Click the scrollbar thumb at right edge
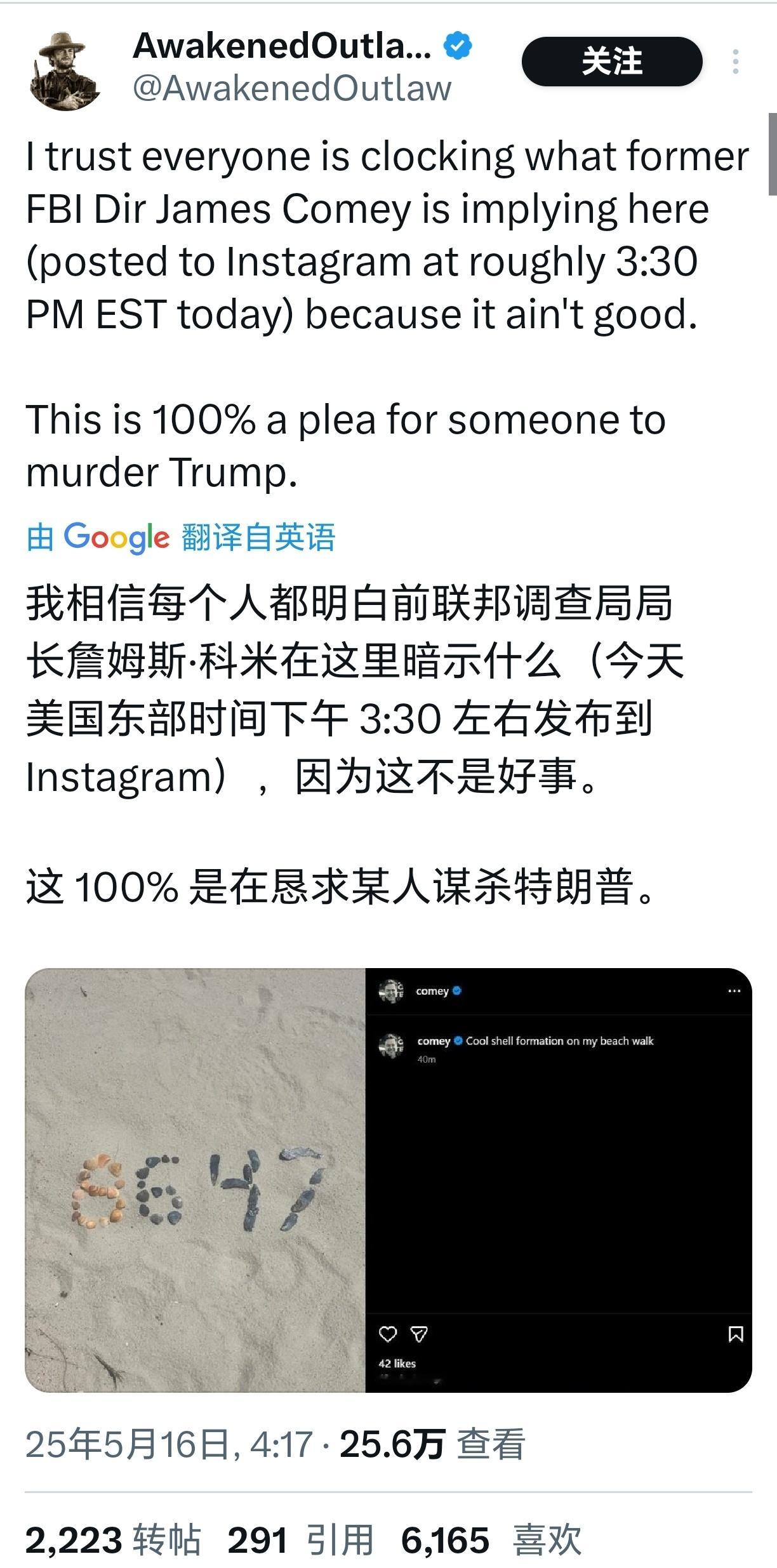This screenshot has height=1568, width=777. pyautogui.click(x=772, y=154)
